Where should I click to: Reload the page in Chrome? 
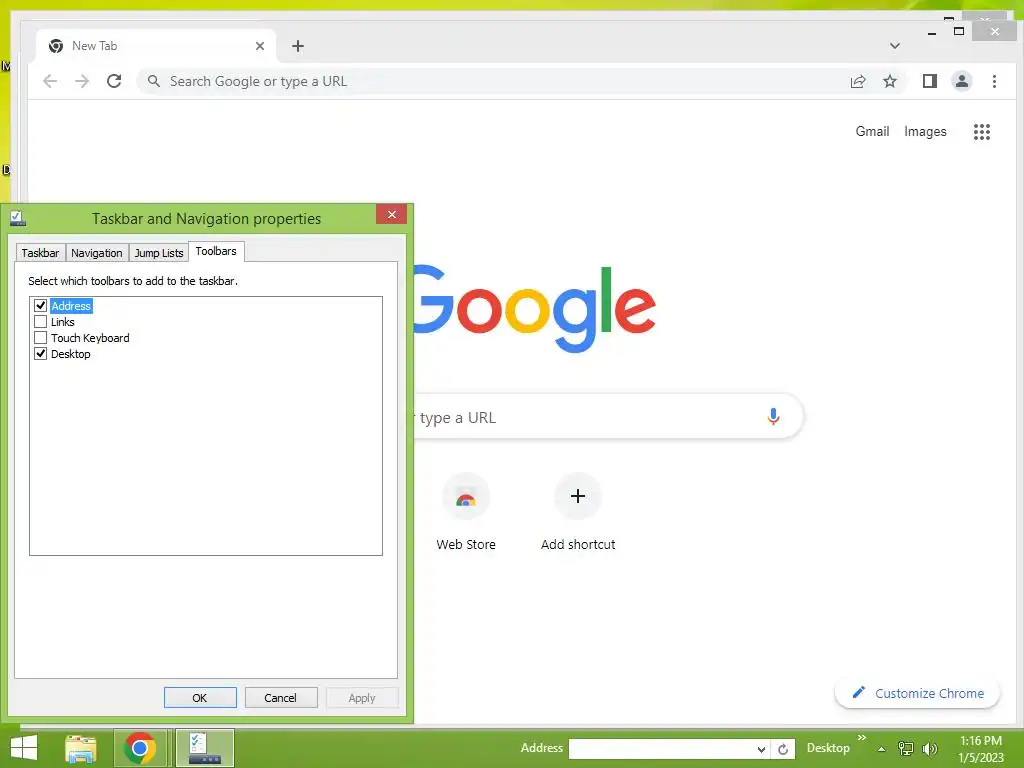(x=114, y=81)
